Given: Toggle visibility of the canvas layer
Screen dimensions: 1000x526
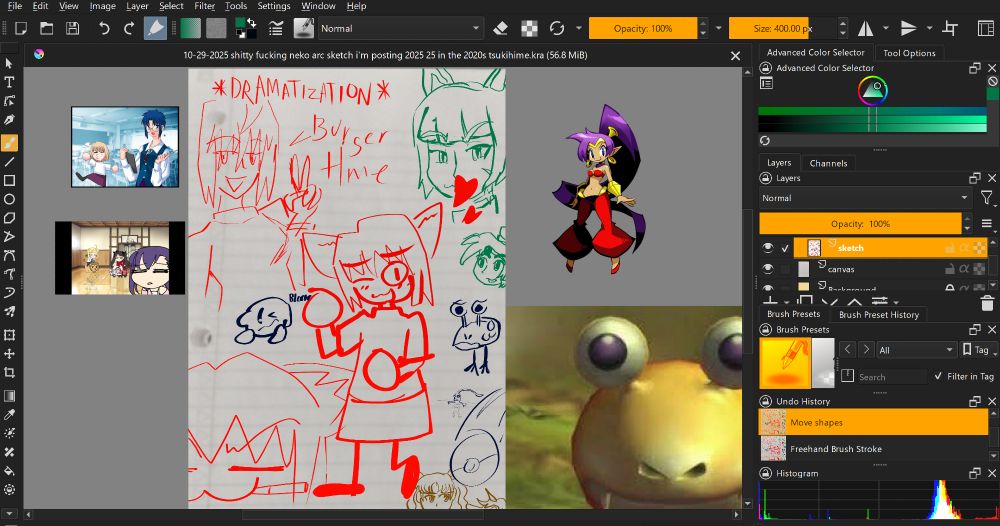Looking at the screenshot, I should tap(767, 268).
